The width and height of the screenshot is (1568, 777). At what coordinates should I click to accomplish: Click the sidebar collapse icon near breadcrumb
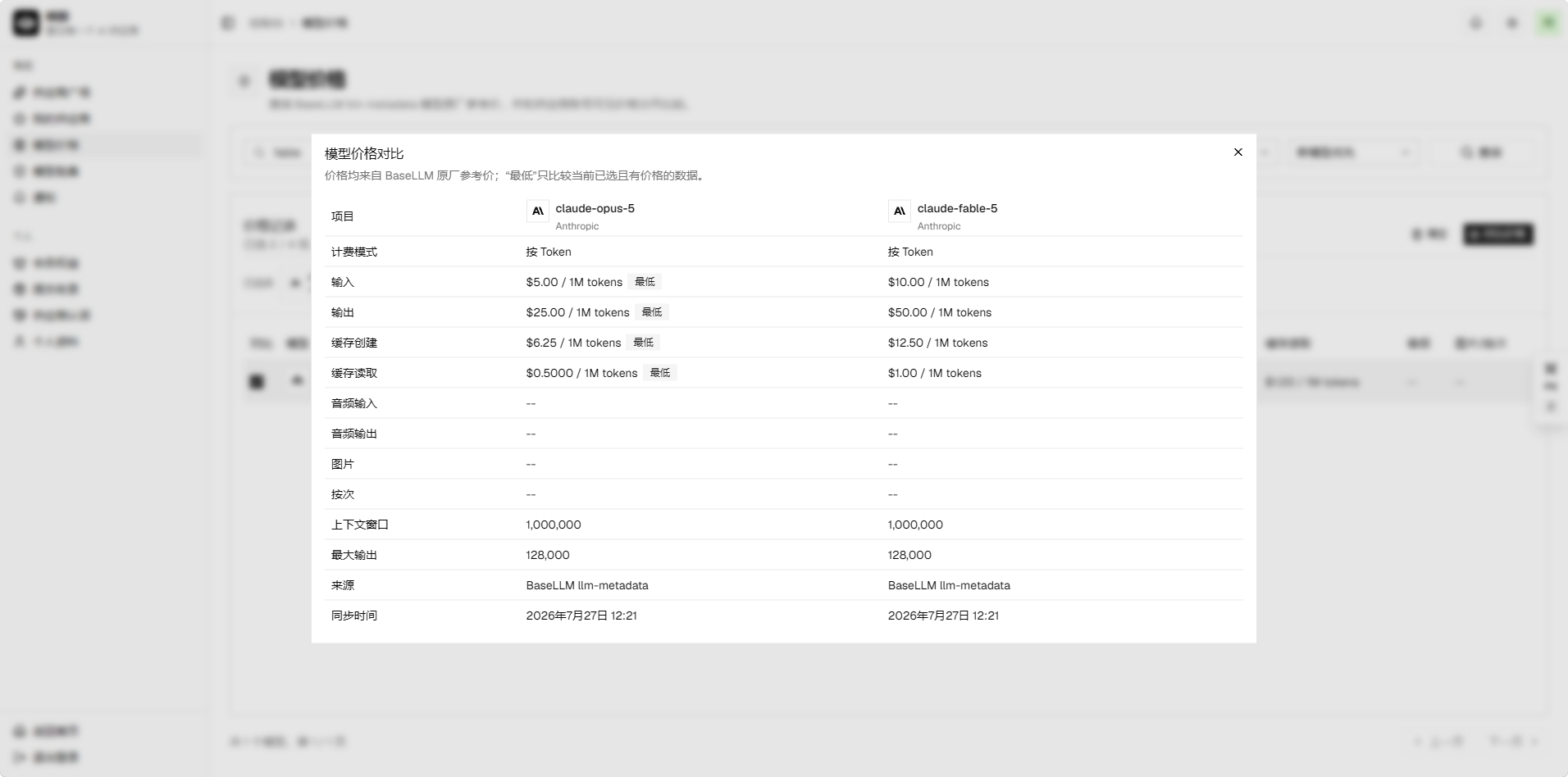pos(228,23)
